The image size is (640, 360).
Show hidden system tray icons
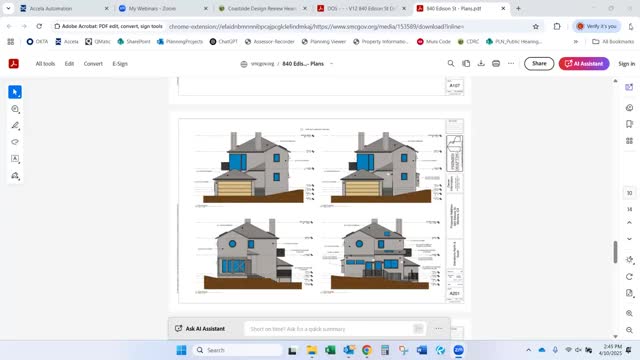(x=529, y=350)
